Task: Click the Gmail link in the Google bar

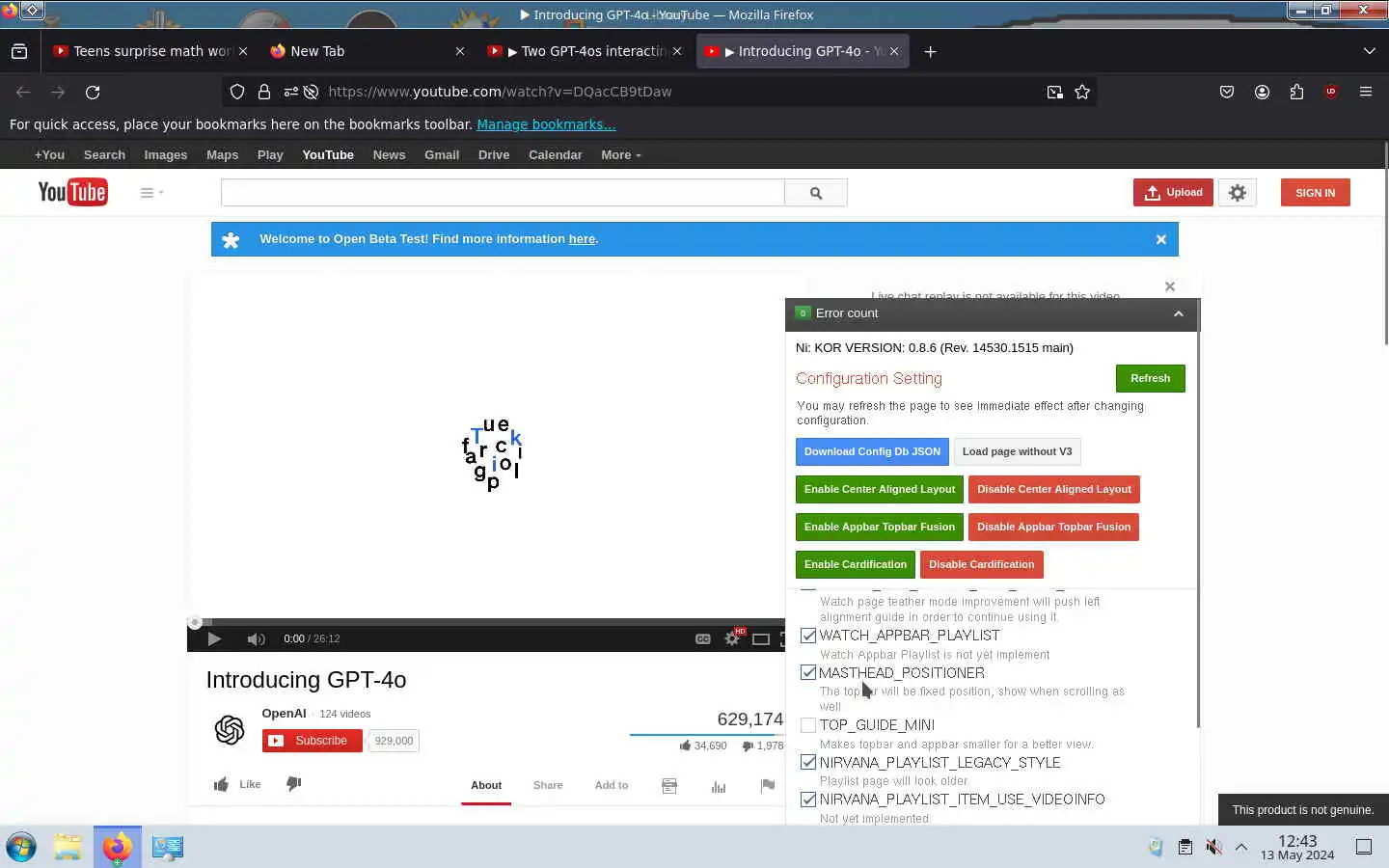Action: coord(442,154)
